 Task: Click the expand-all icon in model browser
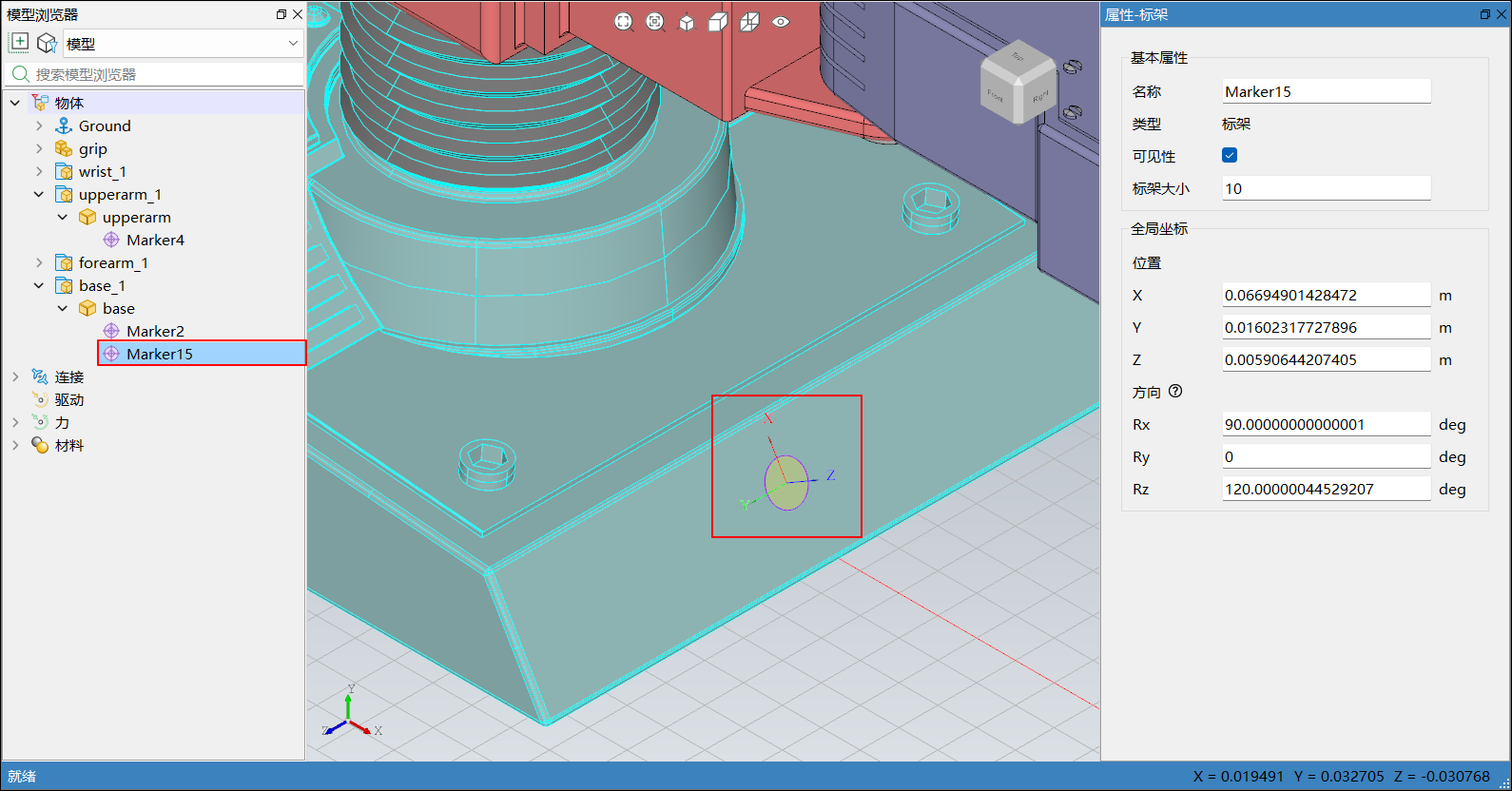[x=19, y=43]
